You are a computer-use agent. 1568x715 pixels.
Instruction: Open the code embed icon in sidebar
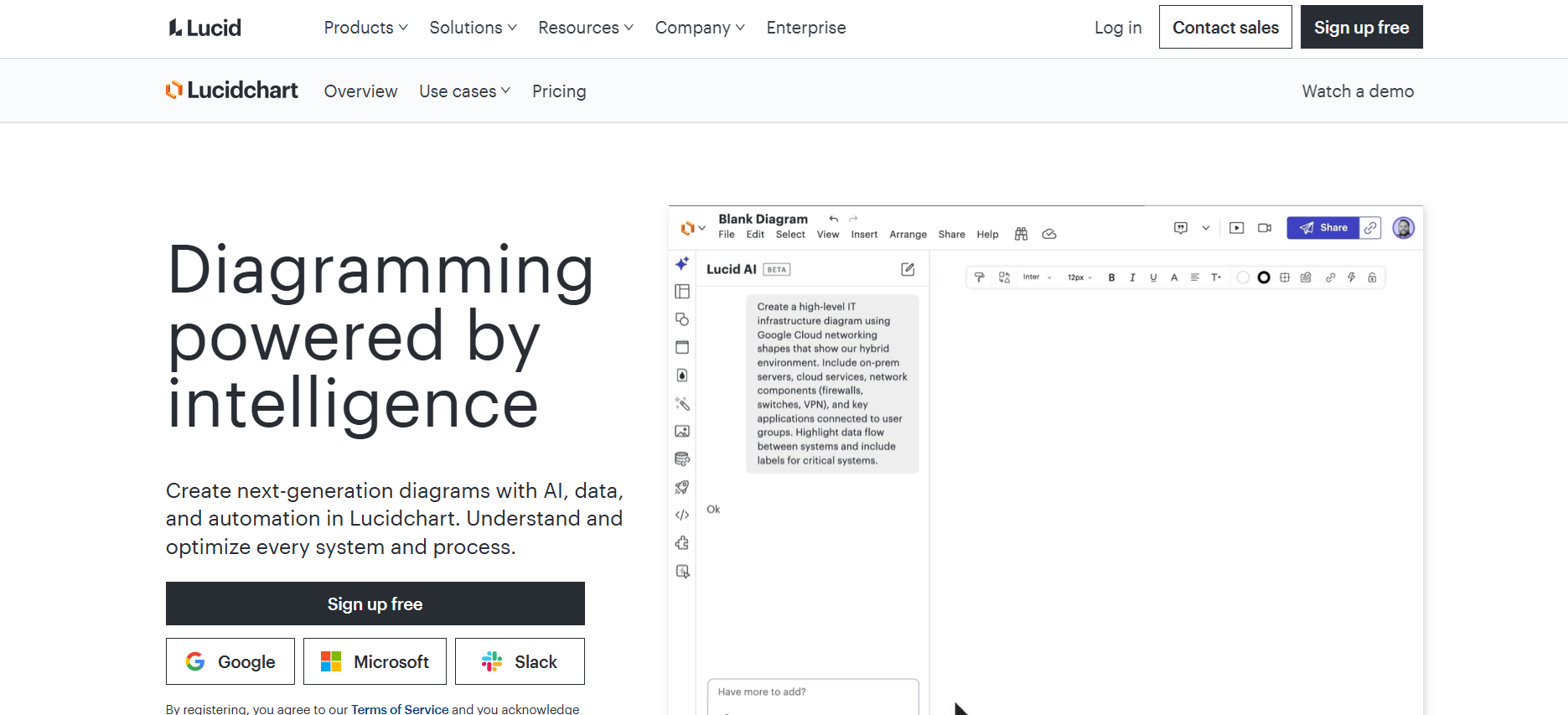(x=682, y=515)
